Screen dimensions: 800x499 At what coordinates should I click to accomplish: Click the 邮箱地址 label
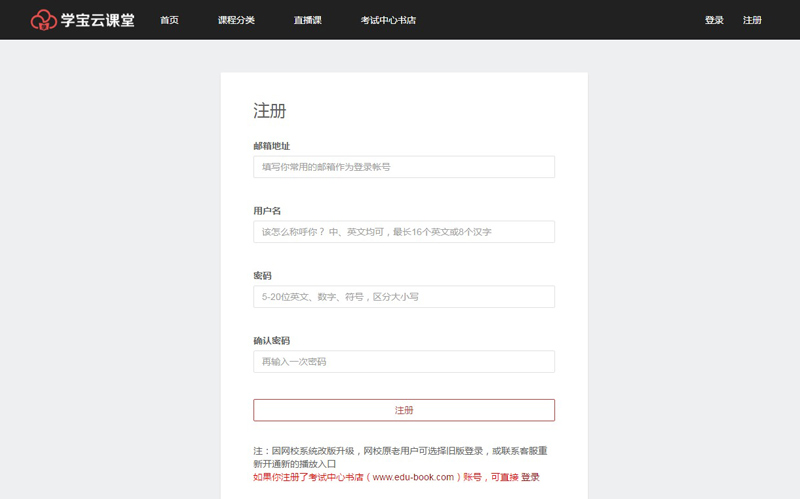point(271,146)
